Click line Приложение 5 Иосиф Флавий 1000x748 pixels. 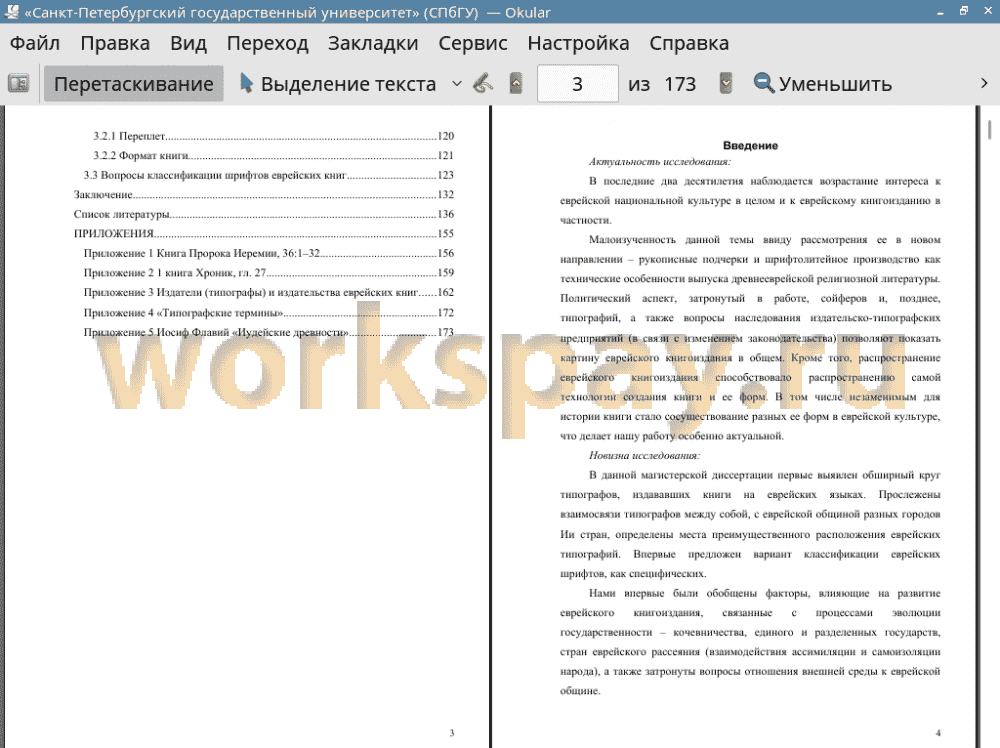[268, 332]
